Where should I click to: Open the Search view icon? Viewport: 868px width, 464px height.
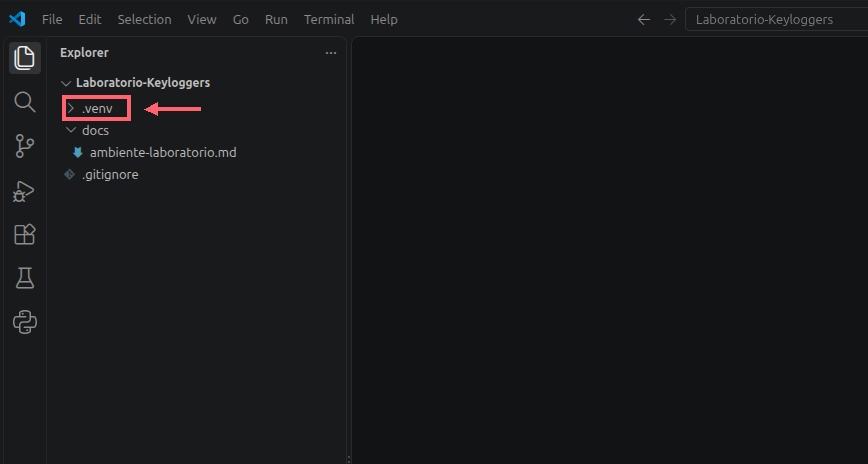coord(24,102)
